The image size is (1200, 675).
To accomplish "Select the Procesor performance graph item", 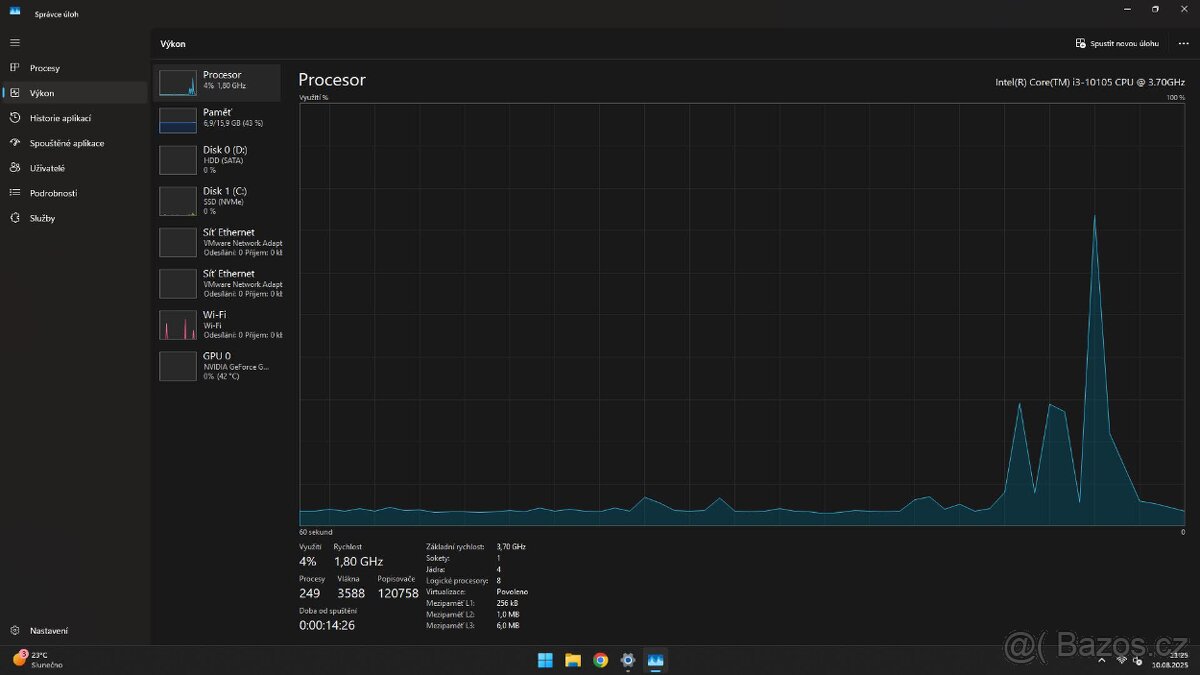I will point(218,81).
